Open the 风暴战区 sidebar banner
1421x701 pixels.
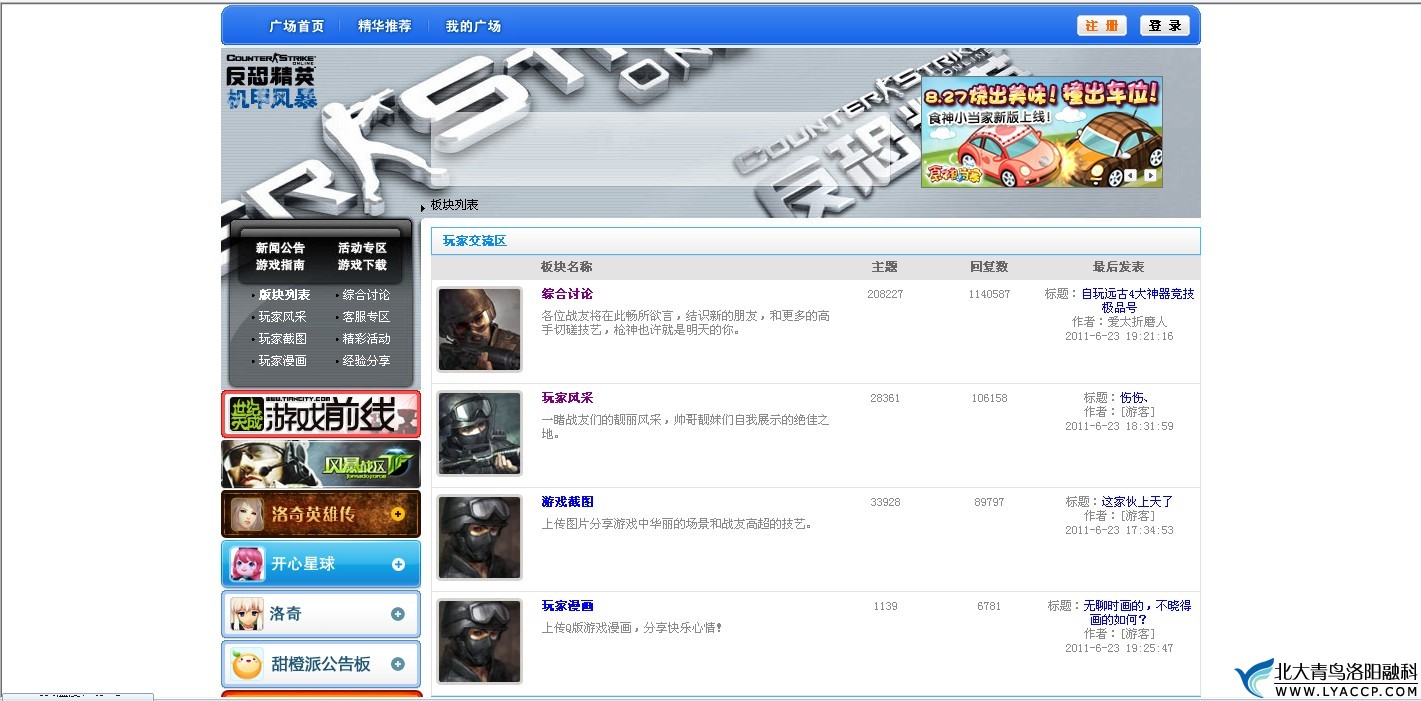[x=321, y=464]
